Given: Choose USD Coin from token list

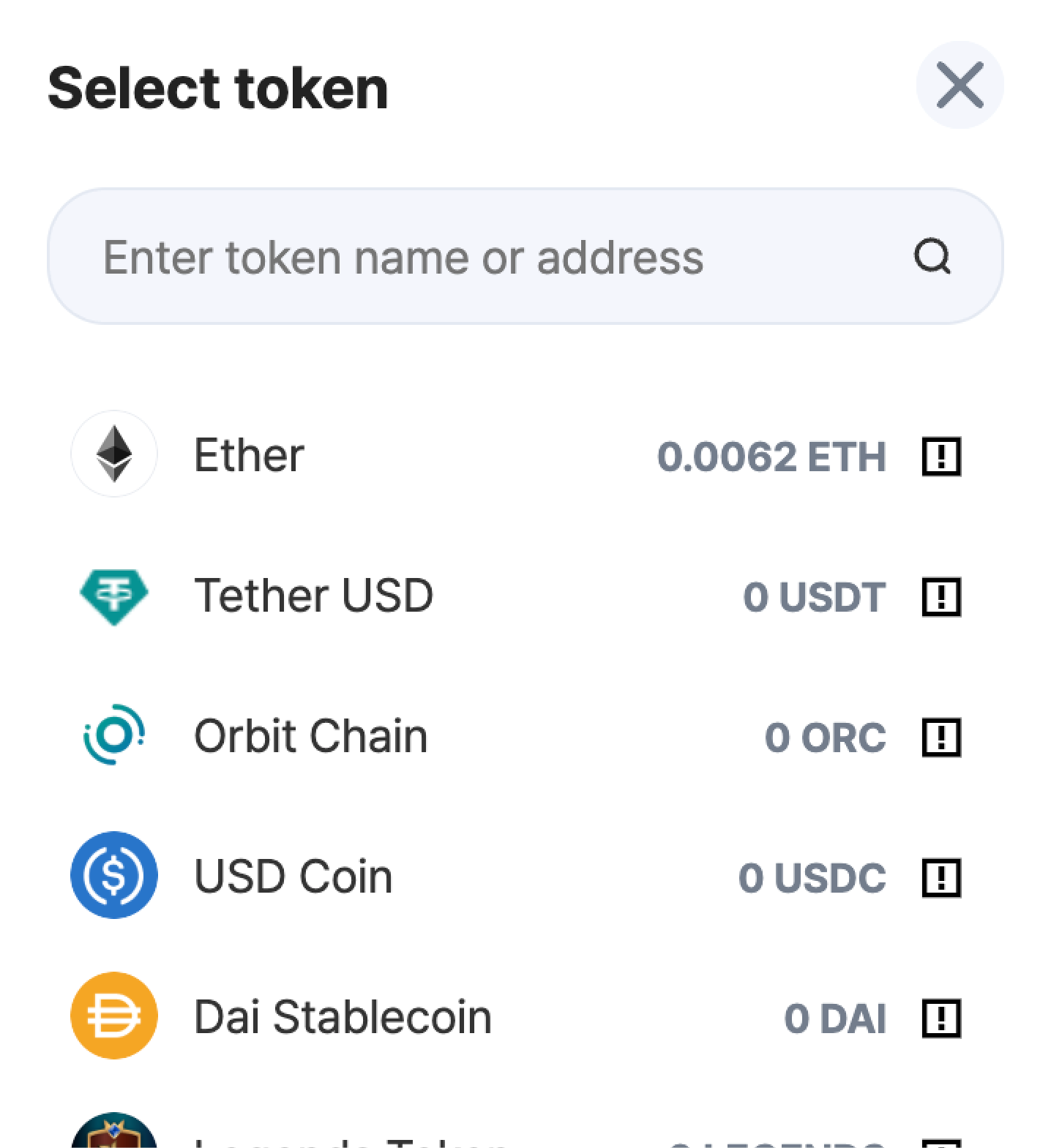Looking at the screenshot, I should coord(293,877).
